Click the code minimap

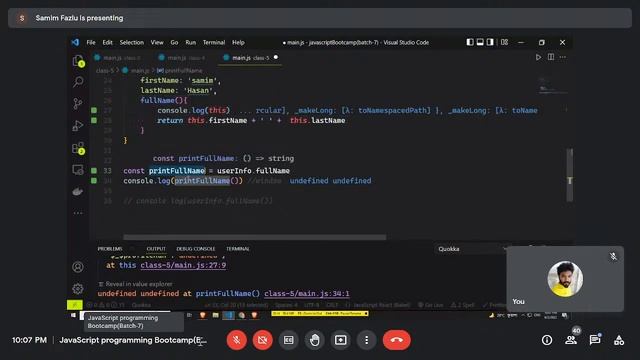[553, 86]
